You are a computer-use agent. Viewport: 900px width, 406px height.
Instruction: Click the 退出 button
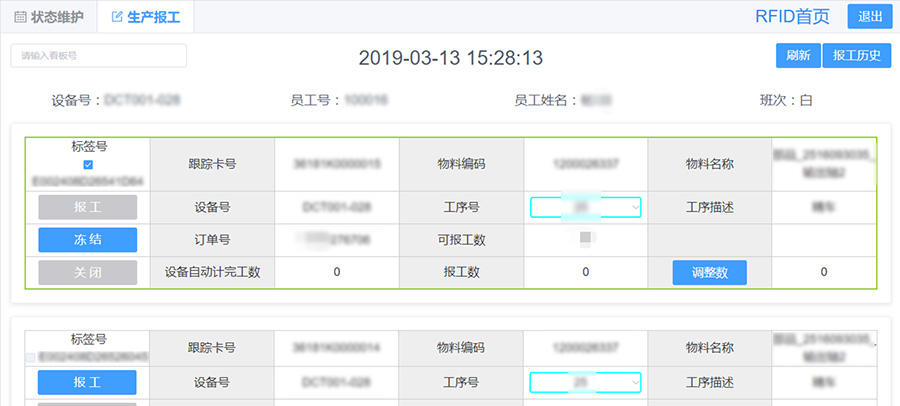(870, 16)
